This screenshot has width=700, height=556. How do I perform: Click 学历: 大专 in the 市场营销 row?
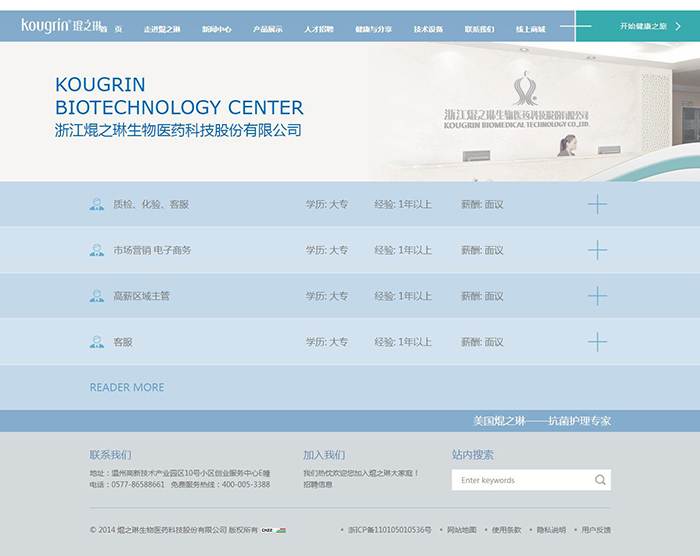click(327, 250)
